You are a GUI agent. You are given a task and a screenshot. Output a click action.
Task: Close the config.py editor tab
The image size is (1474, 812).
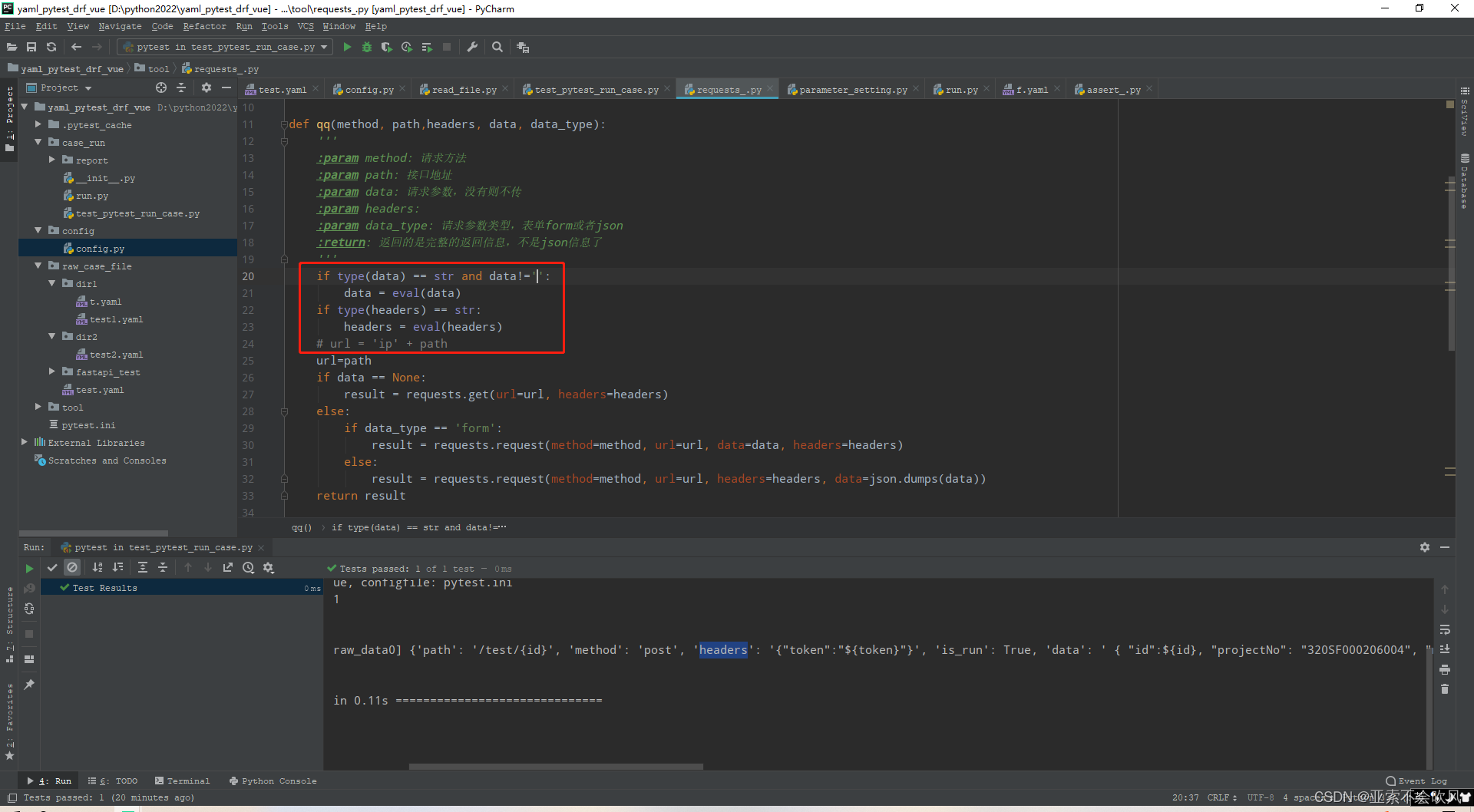[x=402, y=89]
